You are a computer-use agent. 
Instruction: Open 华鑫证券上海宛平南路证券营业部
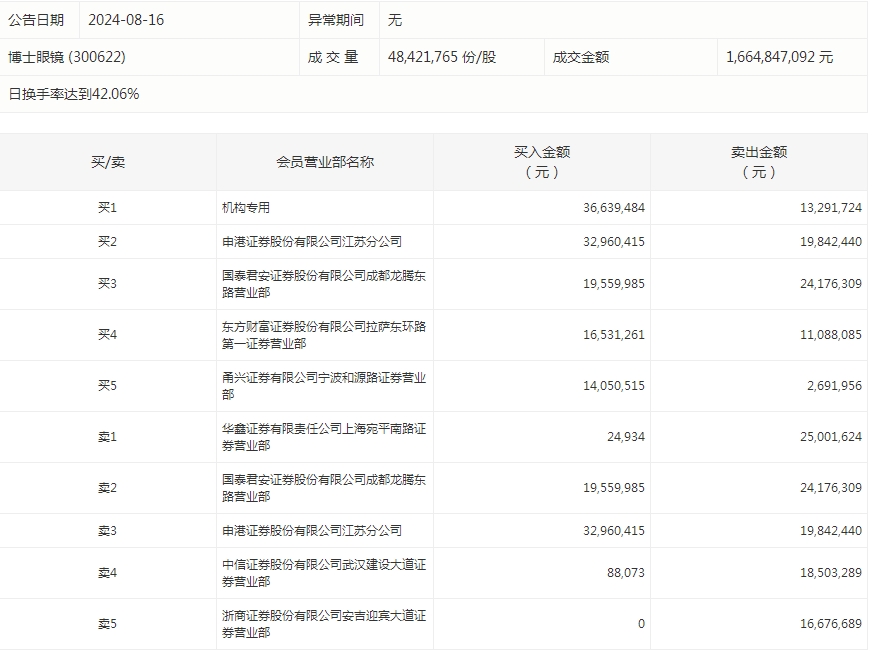pyautogui.click(x=324, y=437)
